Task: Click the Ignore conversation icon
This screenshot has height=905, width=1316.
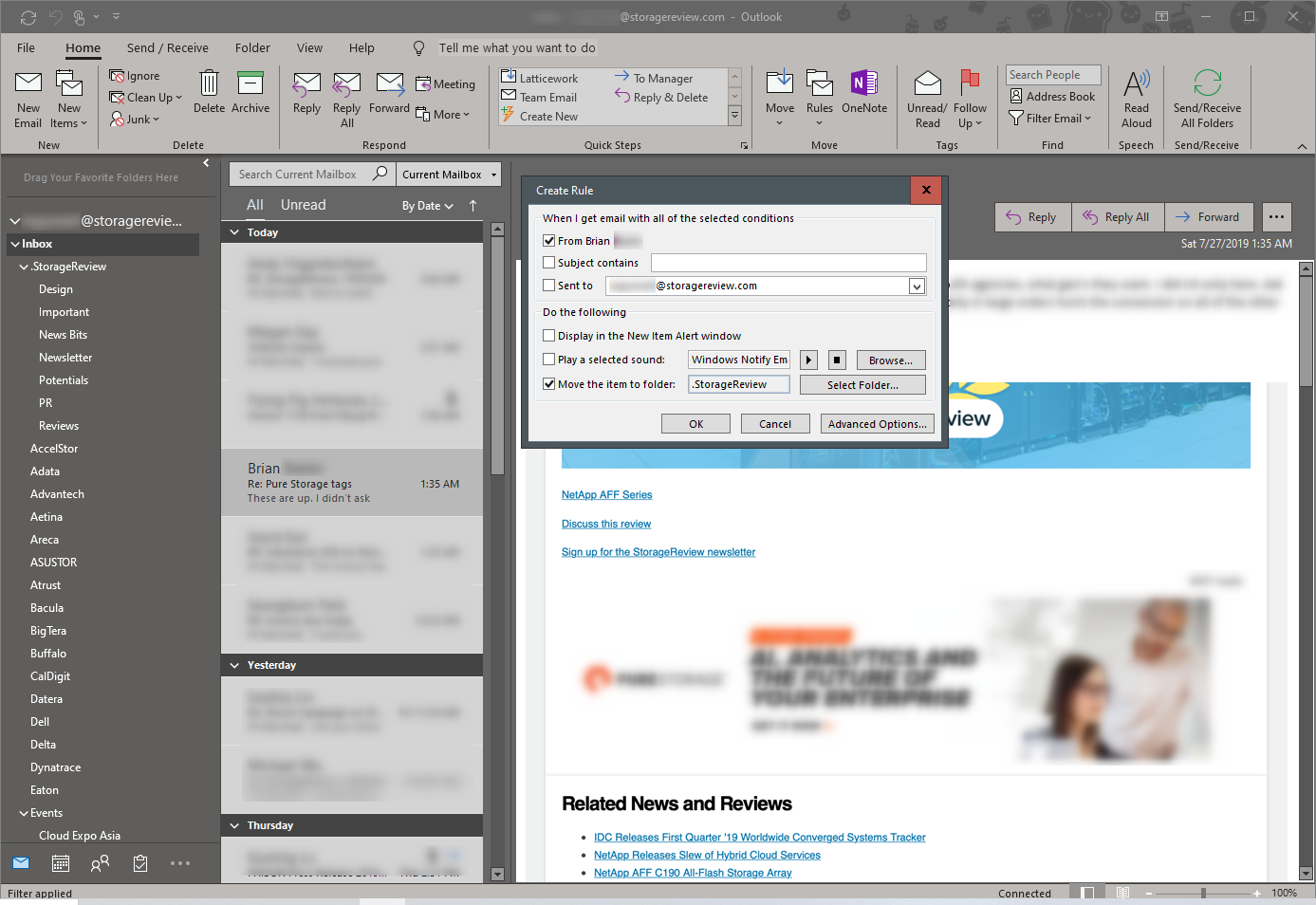Action: click(x=115, y=75)
